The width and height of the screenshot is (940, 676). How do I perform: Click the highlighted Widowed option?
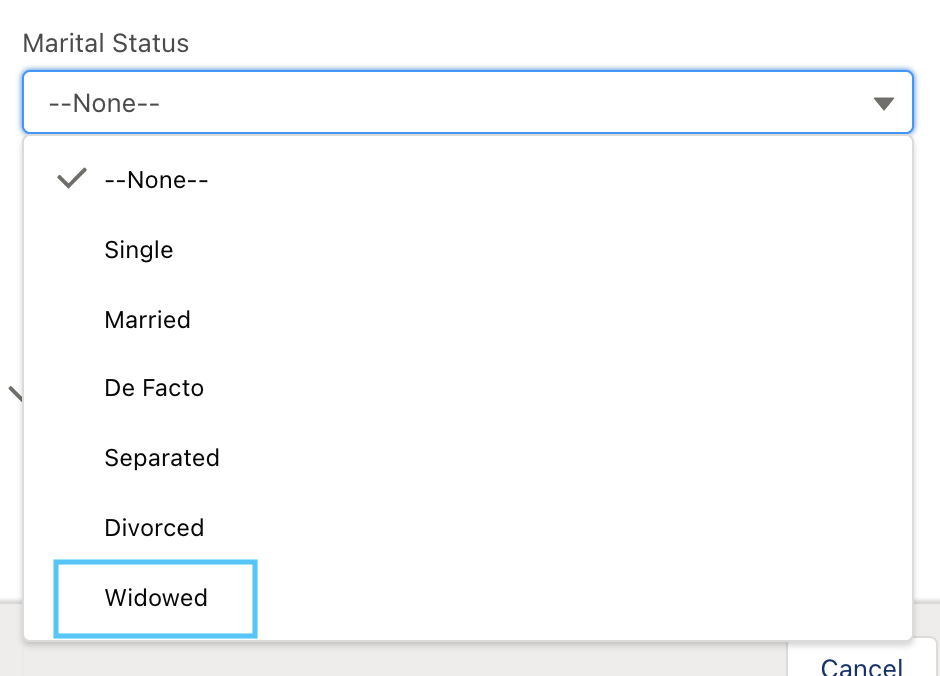[156, 598]
